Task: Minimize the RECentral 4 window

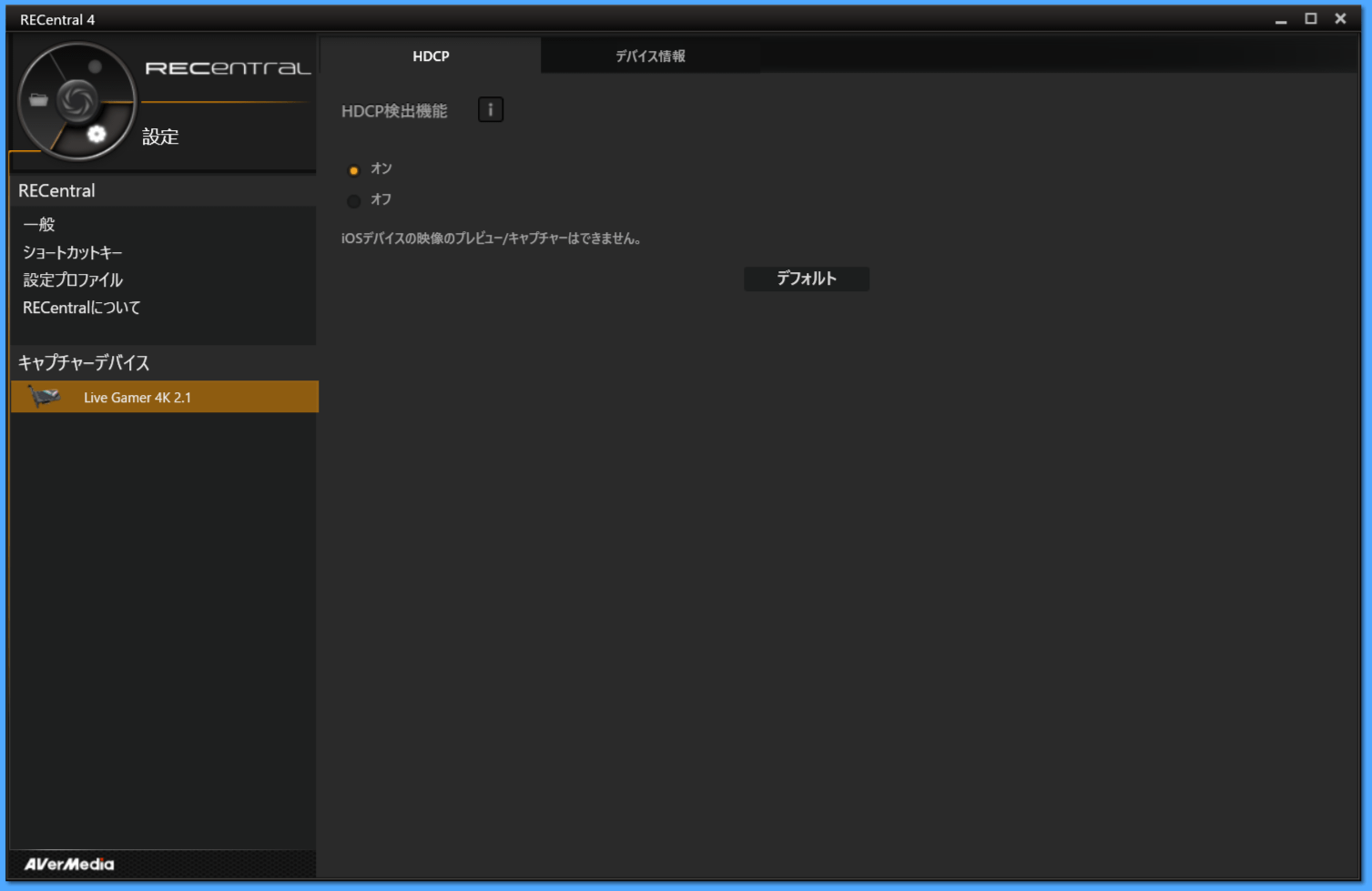Action: tap(1281, 19)
